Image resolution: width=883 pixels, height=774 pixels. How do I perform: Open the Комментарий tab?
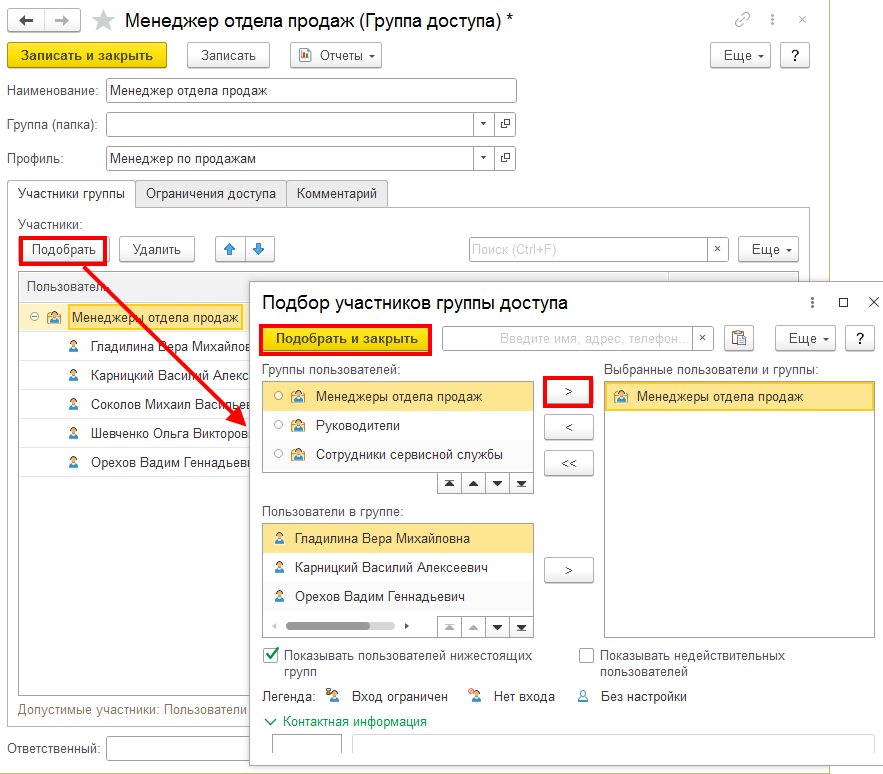pos(337,194)
